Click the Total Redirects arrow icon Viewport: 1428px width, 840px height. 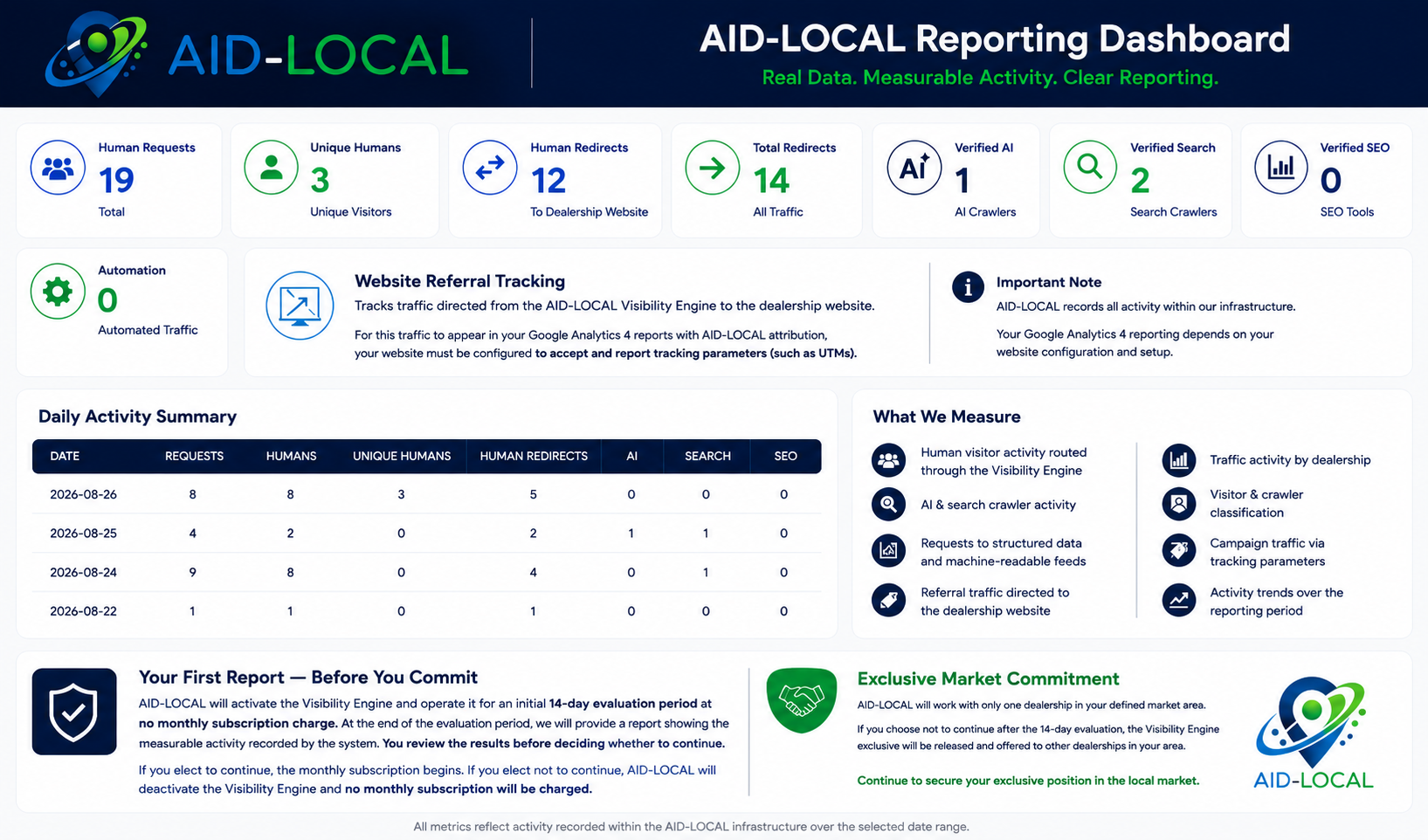[x=713, y=168]
